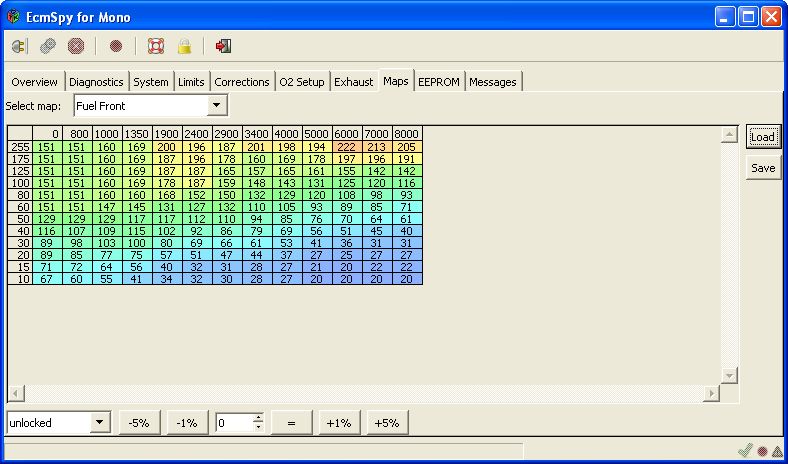Open the Diagnostics tab

coord(96,82)
